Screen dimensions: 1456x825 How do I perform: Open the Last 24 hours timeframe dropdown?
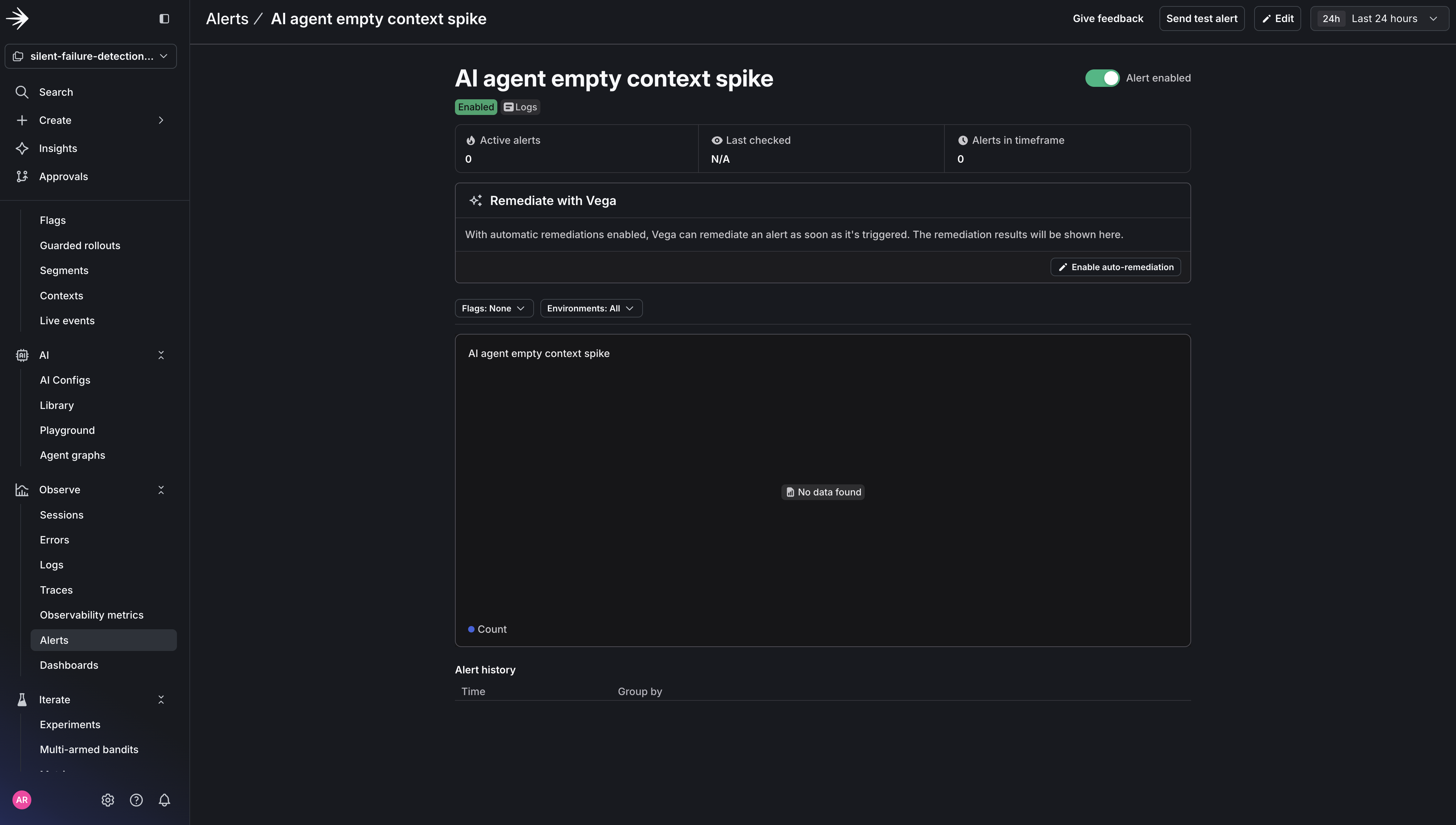[x=1379, y=18]
